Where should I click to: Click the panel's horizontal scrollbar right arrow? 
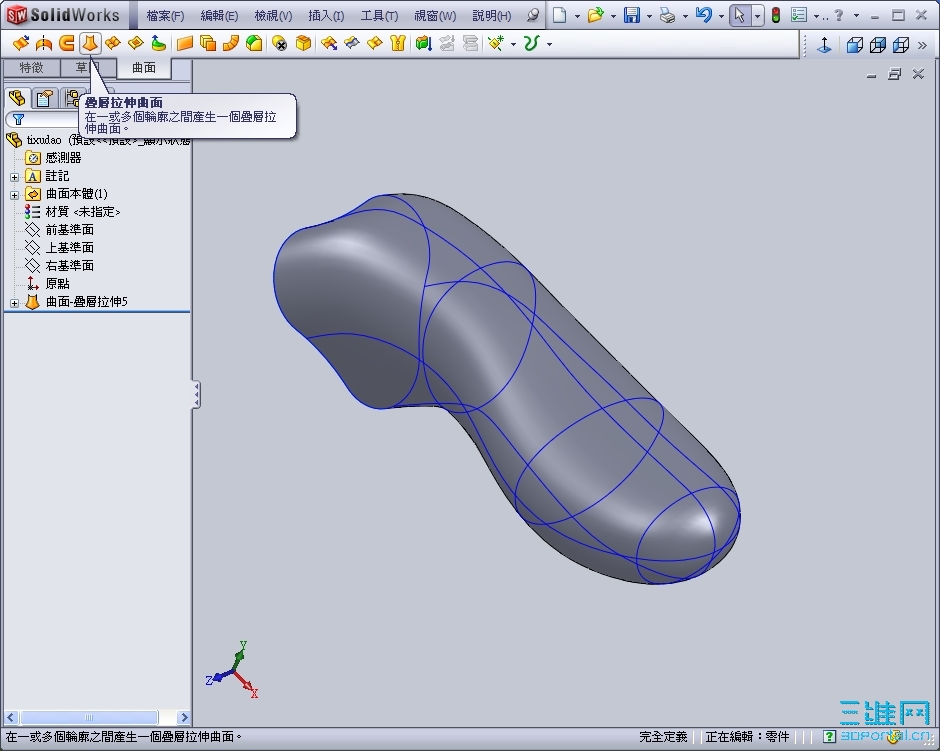click(x=183, y=717)
